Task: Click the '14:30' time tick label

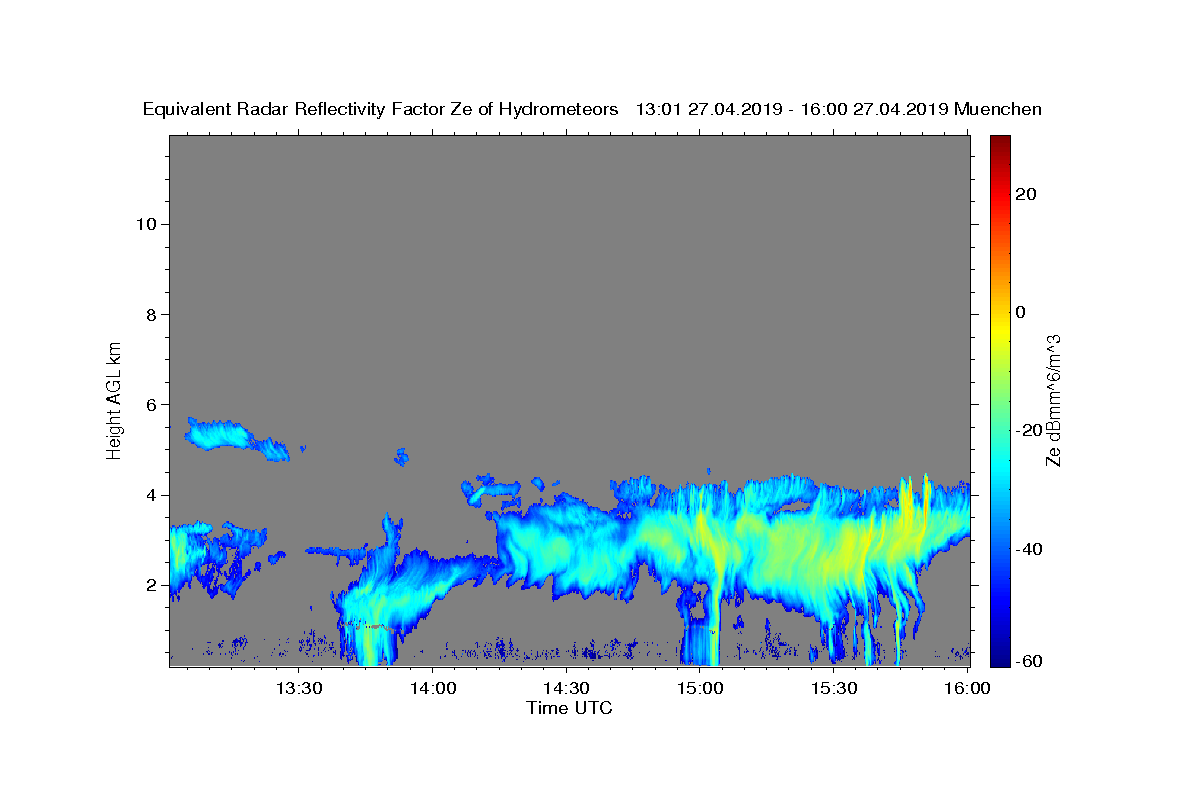Action: point(566,688)
